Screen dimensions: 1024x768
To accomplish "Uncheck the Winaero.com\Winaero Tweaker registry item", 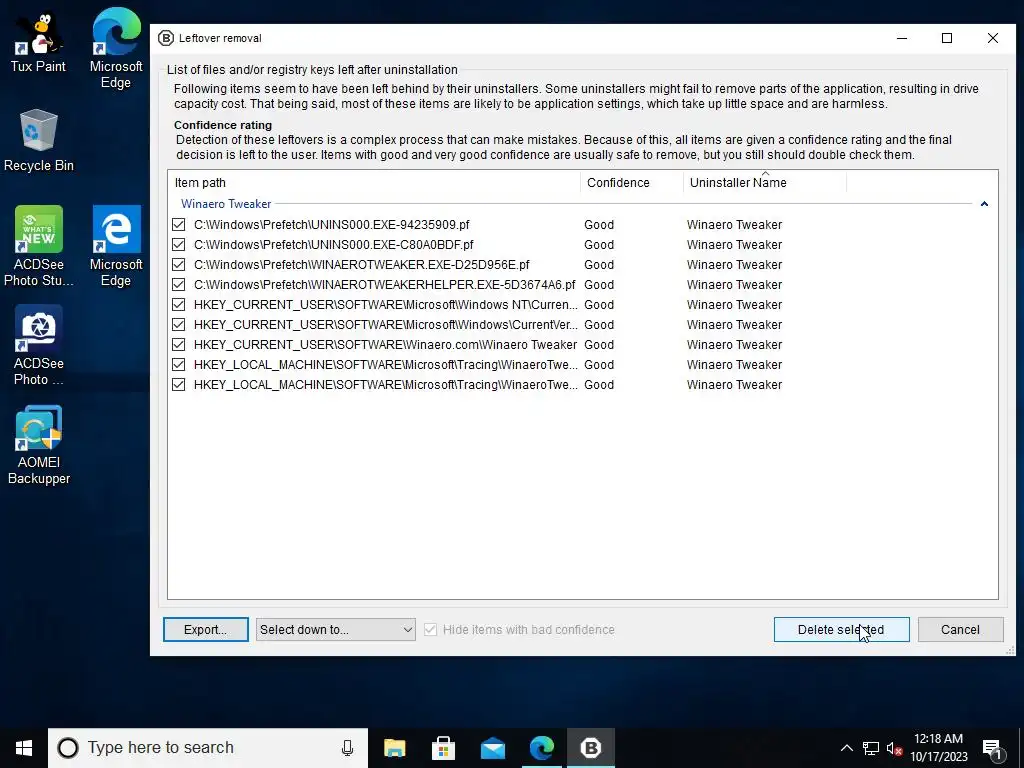I will [178, 345].
